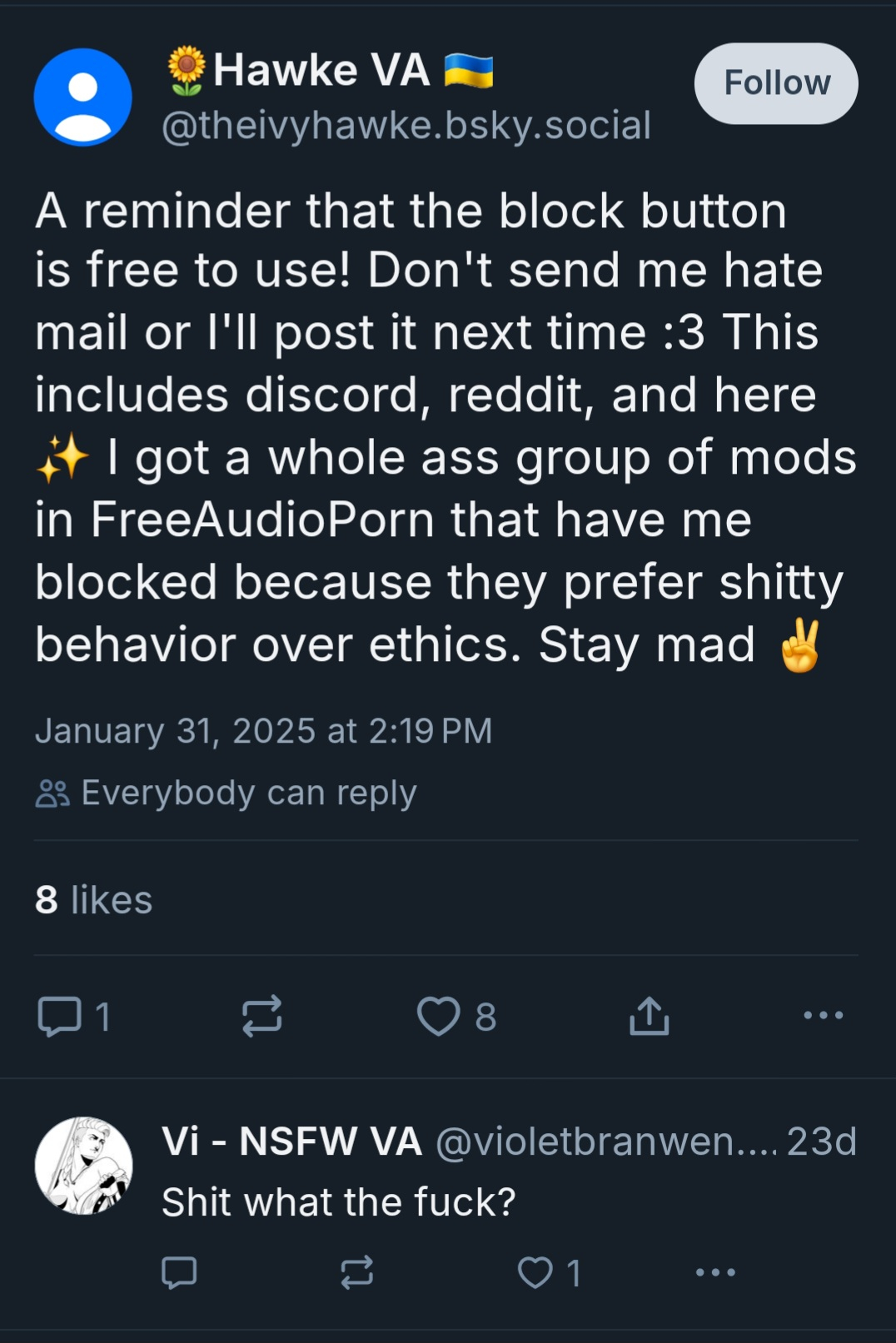Click the January 31, 2025 post date
This screenshot has height=1343, width=896.
[263, 731]
